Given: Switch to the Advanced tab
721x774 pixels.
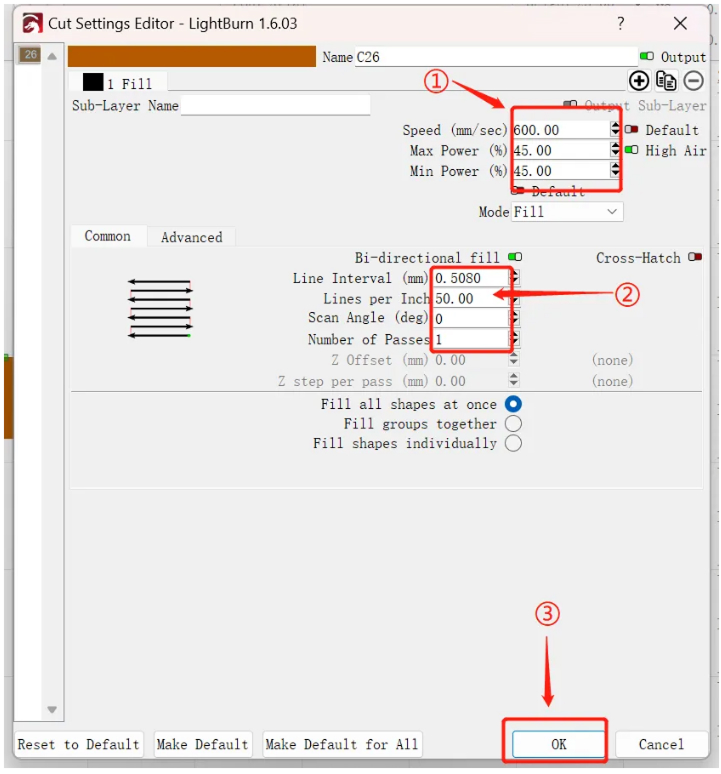Looking at the screenshot, I should 191,237.
